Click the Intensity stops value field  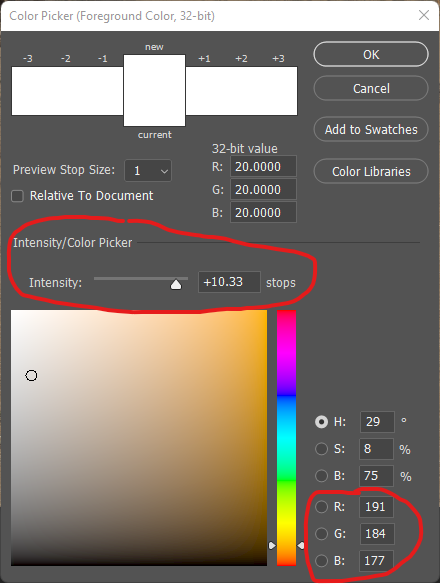click(229, 282)
